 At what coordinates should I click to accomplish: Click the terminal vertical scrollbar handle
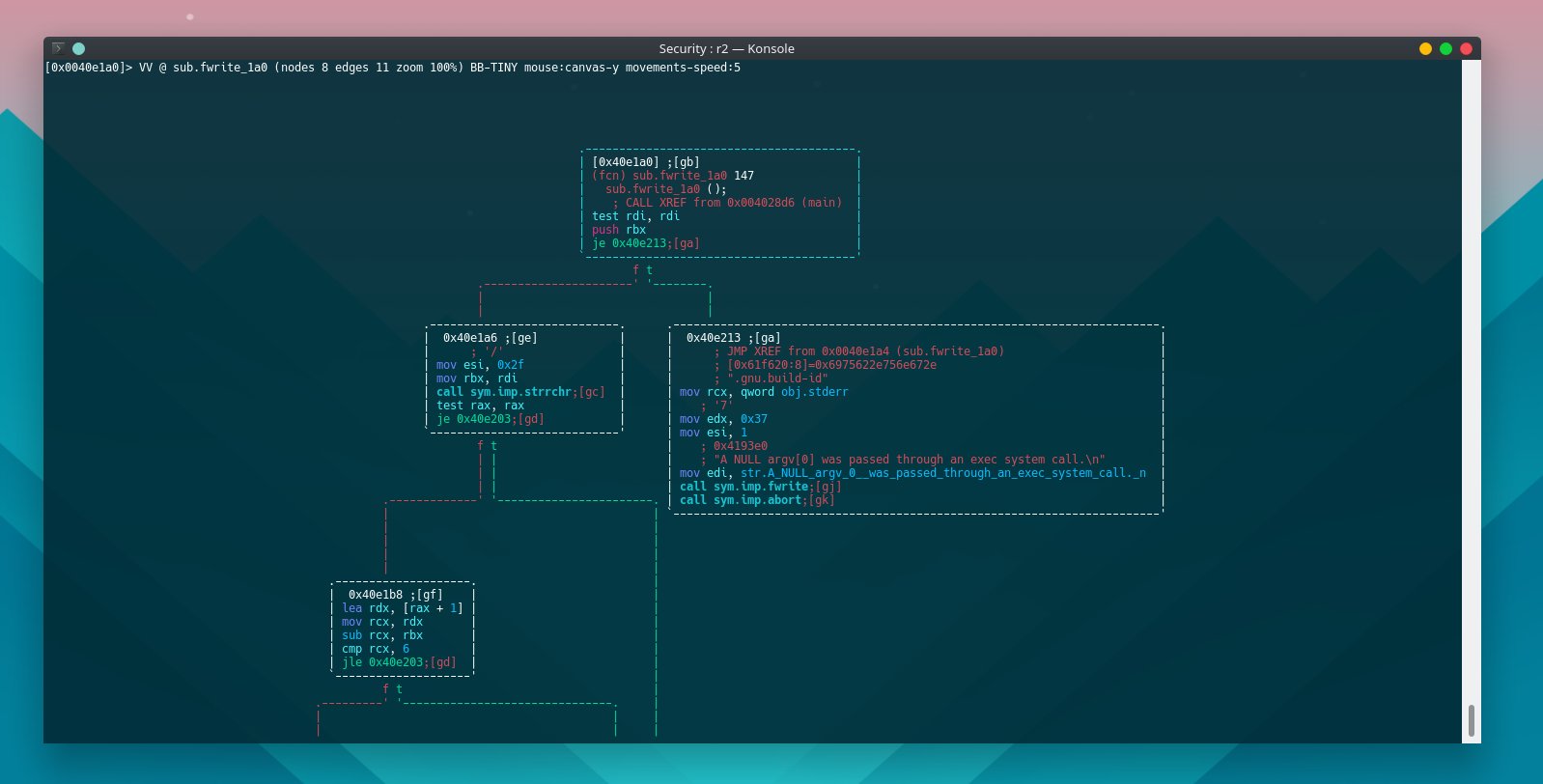coord(1472,720)
